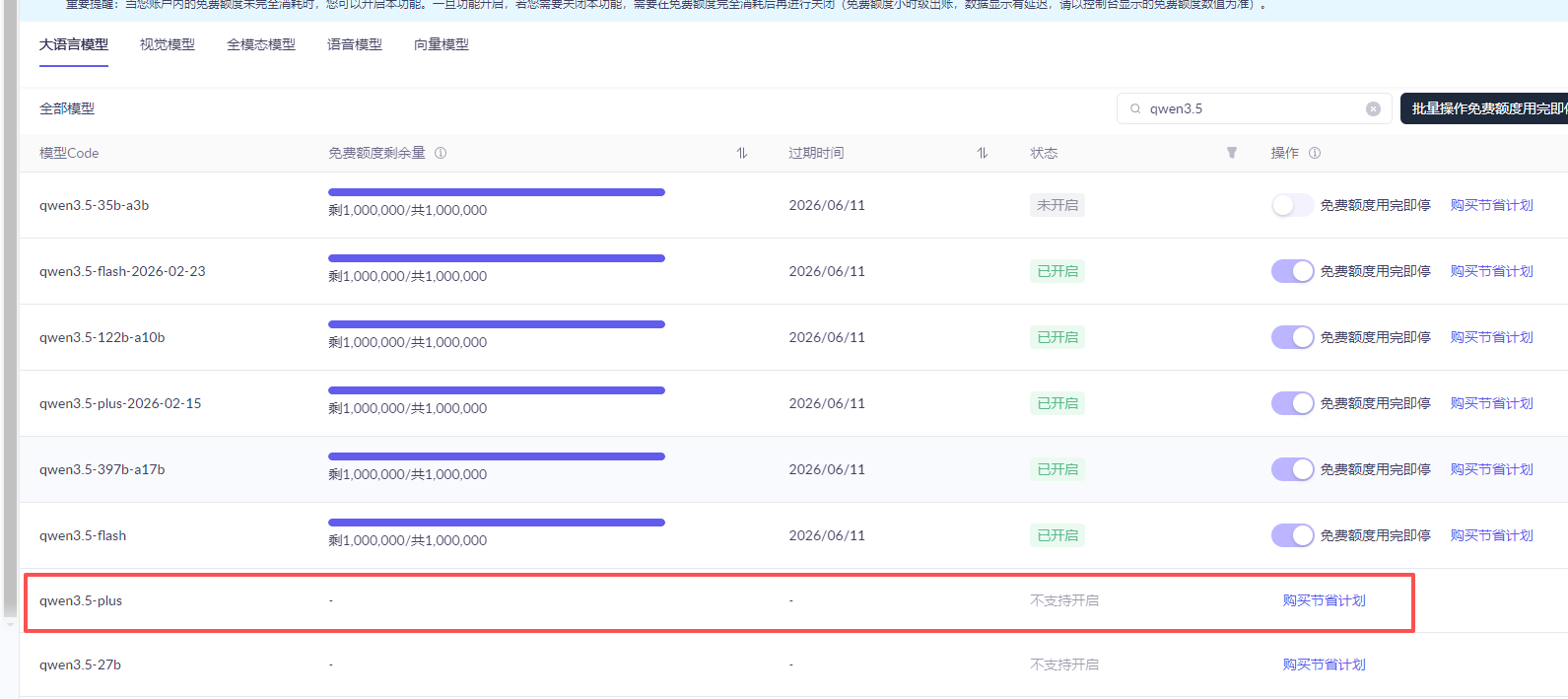Click the quota progress bar for qwen3.5-flash
1568x699 pixels.
[x=497, y=523]
